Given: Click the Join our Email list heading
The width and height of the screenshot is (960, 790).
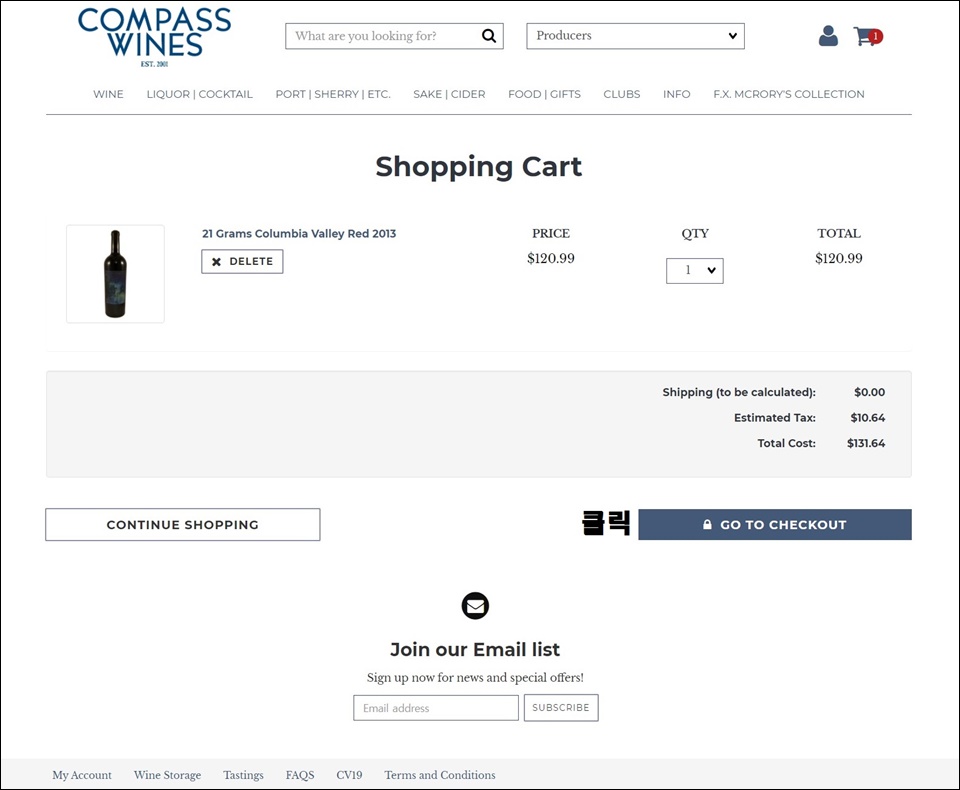Looking at the screenshot, I should pyautogui.click(x=475, y=649).
